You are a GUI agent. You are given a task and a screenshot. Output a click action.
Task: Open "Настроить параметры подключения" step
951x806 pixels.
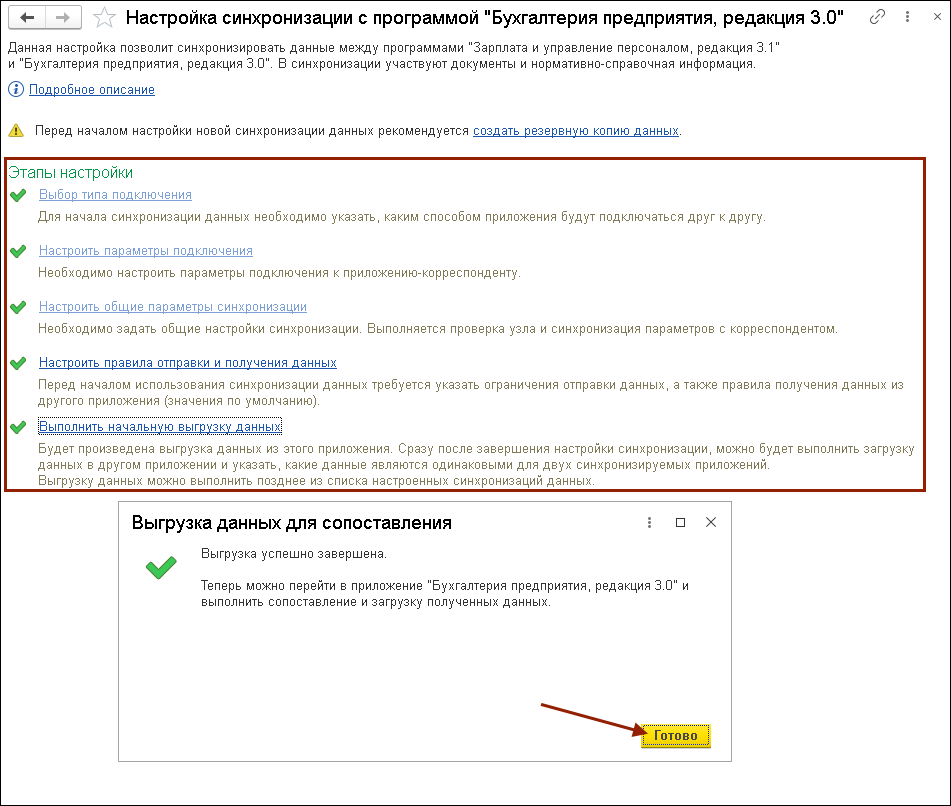pyautogui.click(x=145, y=251)
